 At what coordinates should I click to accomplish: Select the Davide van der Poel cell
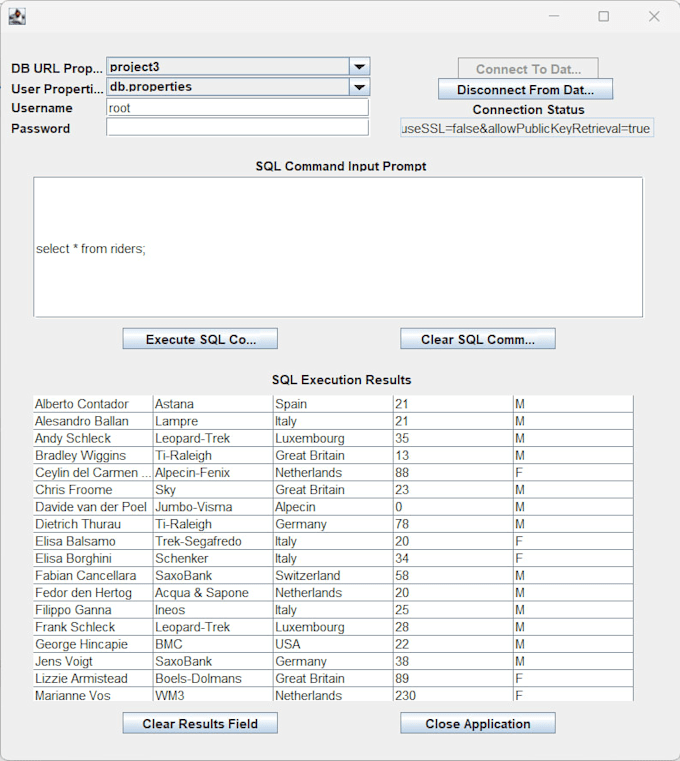[x=93, y=507]
